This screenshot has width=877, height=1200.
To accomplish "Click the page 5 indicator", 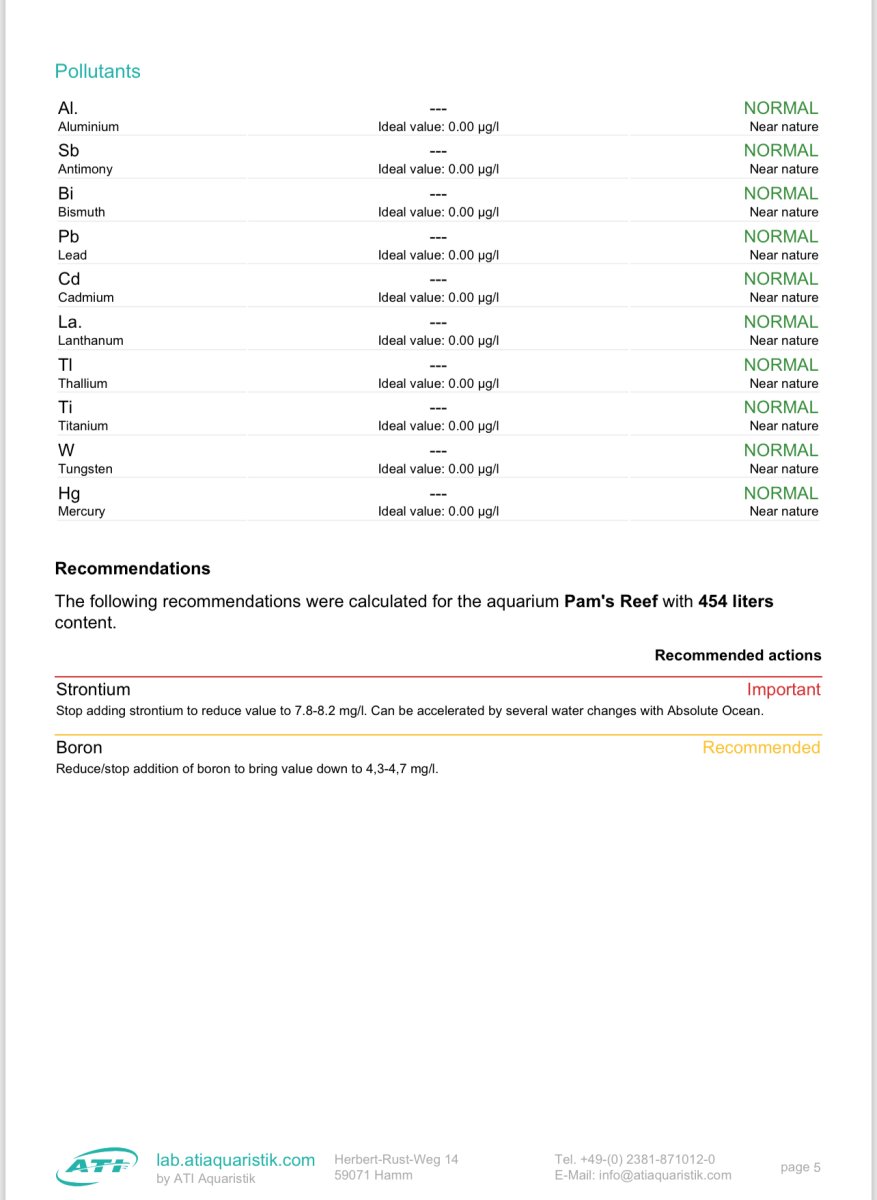I will tap(800, 1167).
